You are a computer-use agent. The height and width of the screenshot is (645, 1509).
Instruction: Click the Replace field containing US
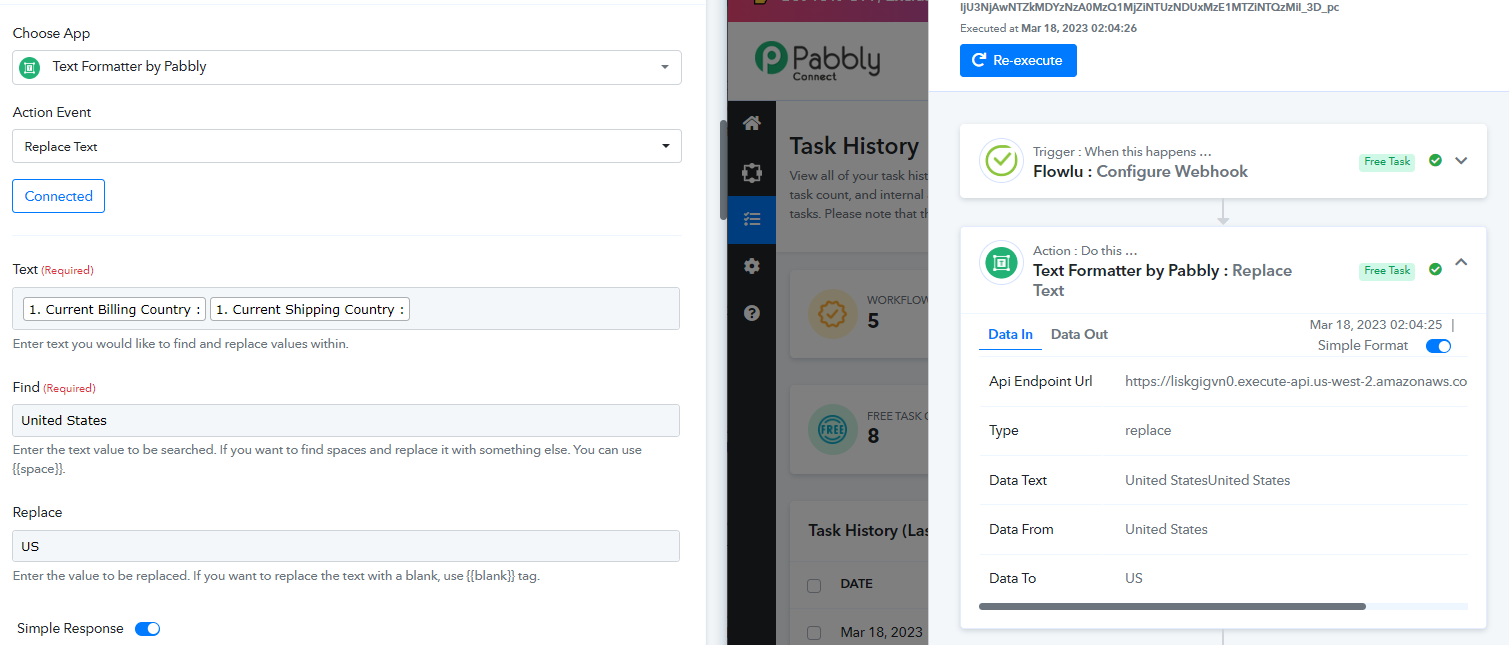point(346,547)
